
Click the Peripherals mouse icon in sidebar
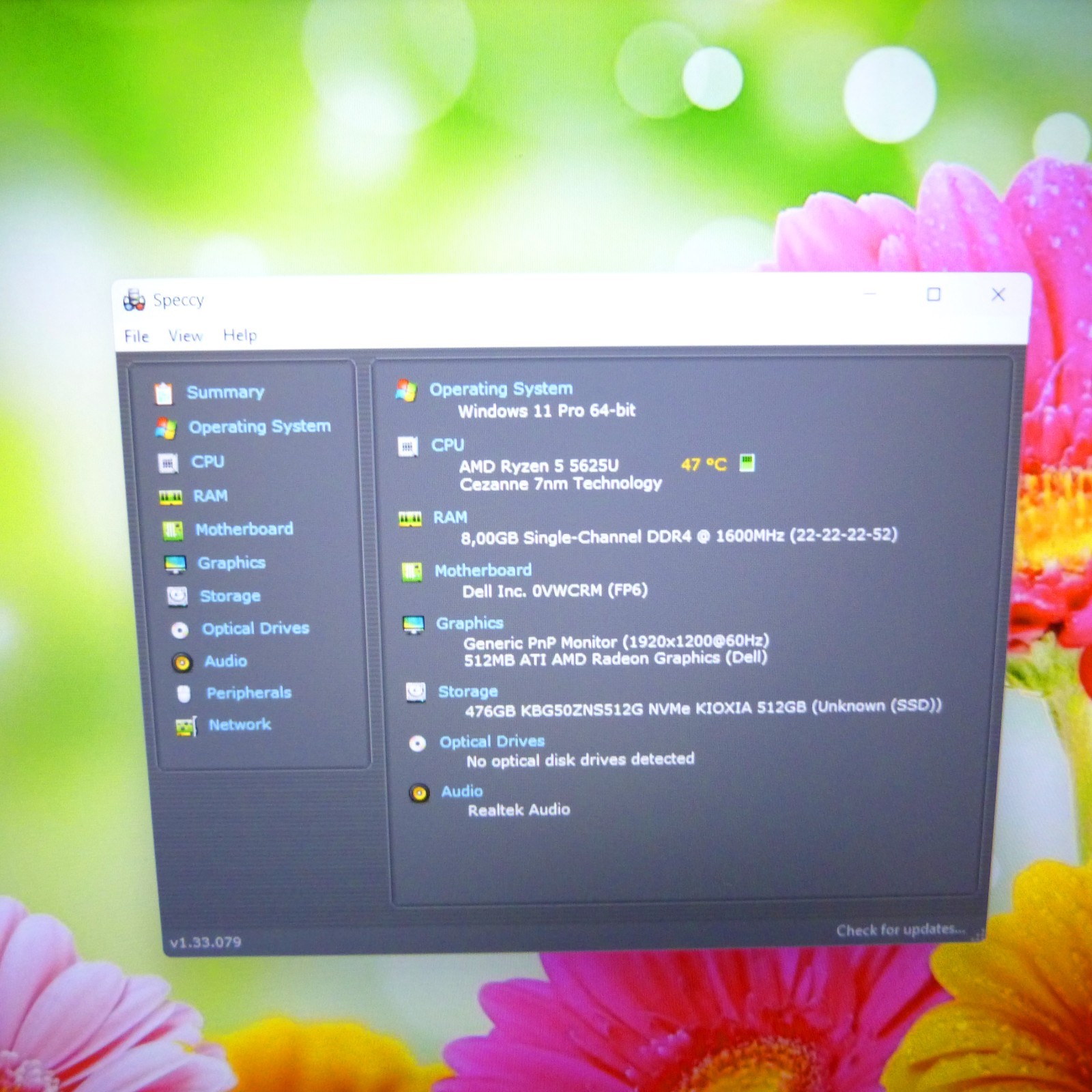pos(184,694)
